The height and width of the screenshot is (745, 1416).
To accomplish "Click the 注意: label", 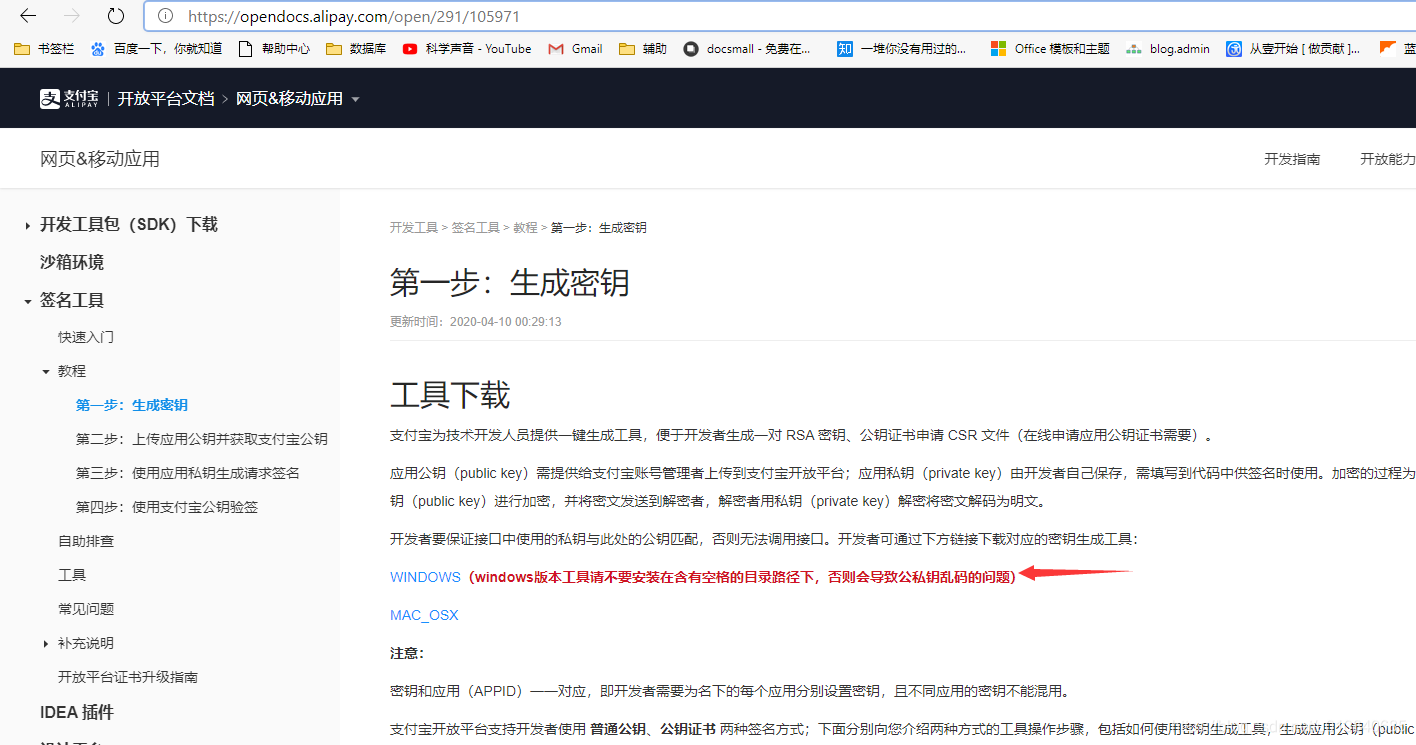I will 407,653.
